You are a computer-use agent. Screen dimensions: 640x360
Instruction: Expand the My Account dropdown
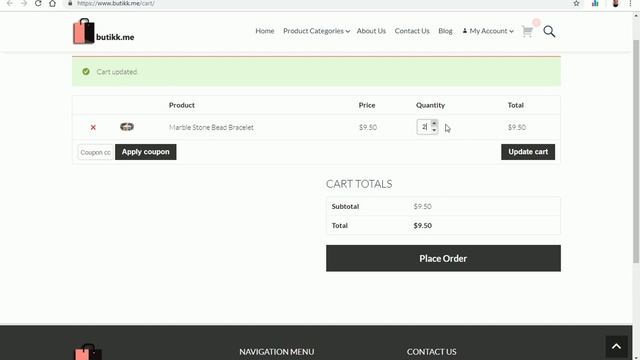(x=488, y=31)
